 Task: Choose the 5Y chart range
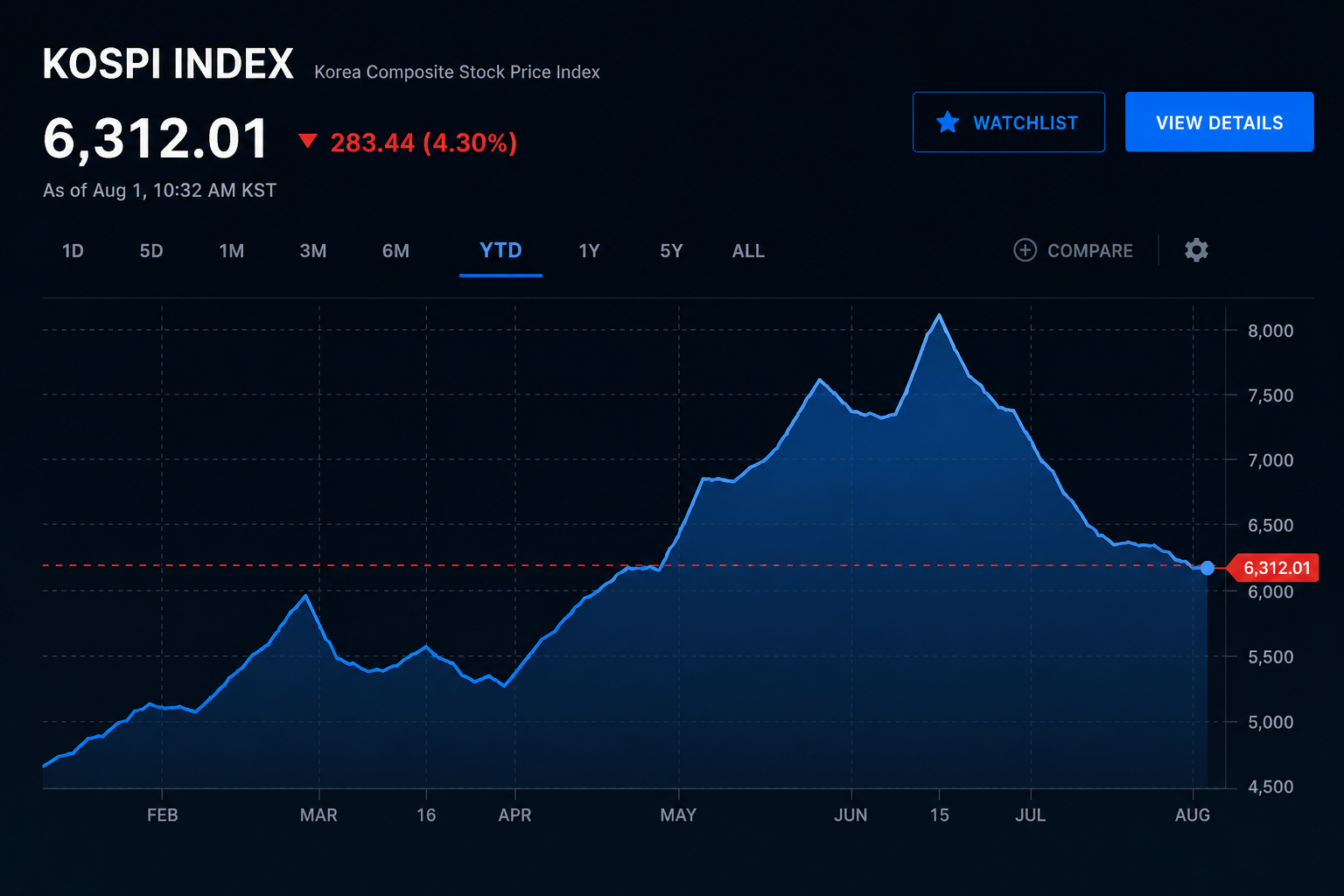click(671, 251)
